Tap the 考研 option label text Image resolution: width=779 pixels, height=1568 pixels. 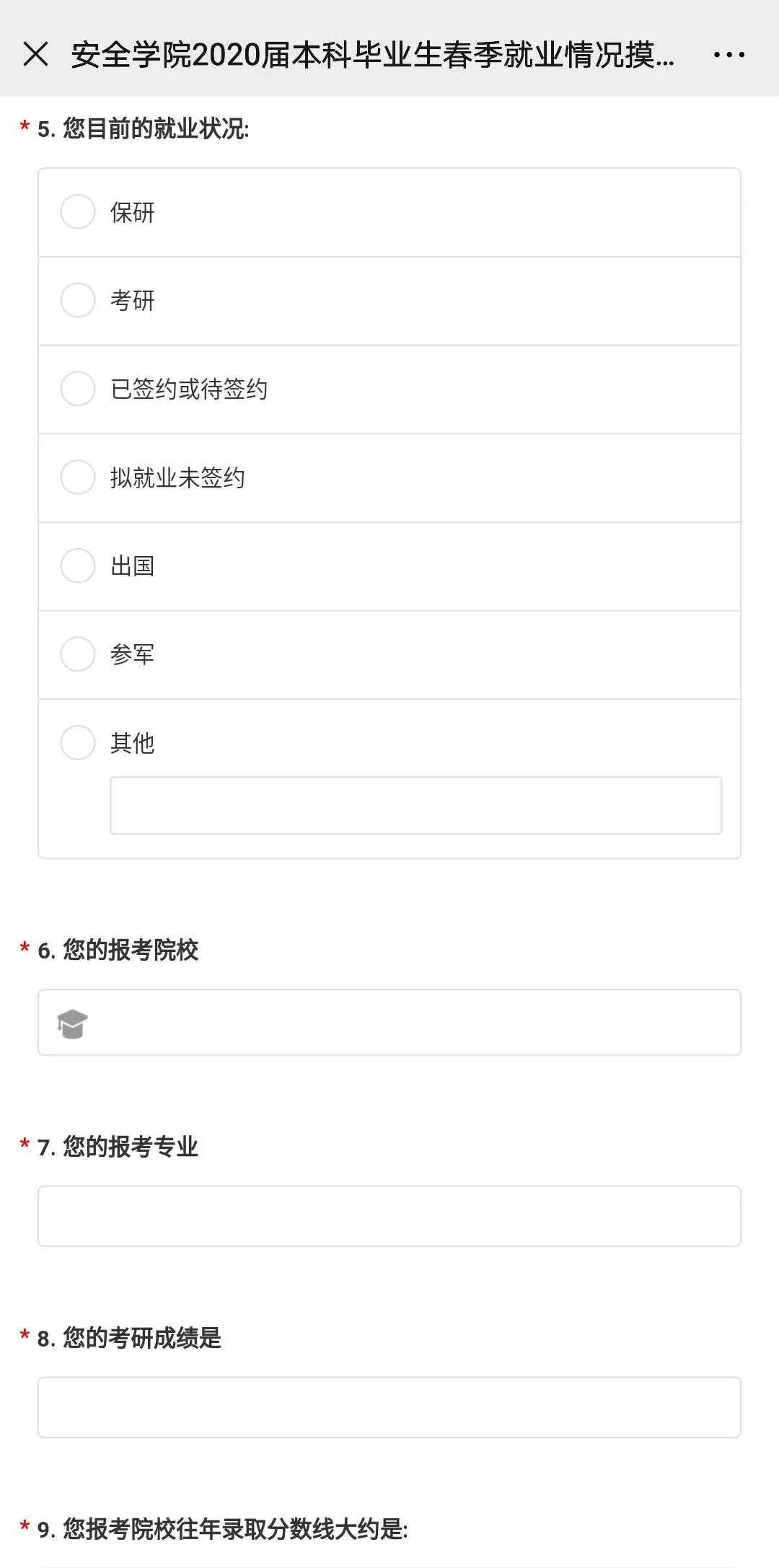(x=133, y=301)
